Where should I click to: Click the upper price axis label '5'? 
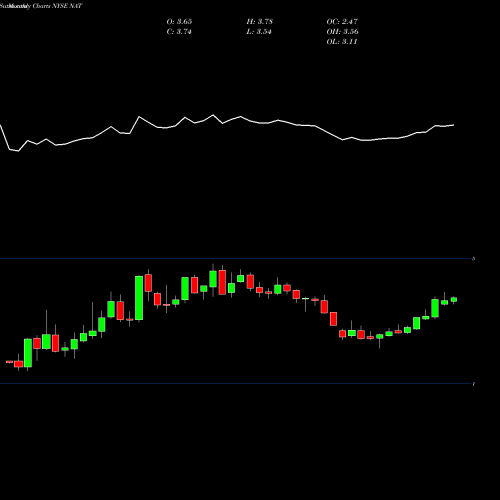point(474,259)
